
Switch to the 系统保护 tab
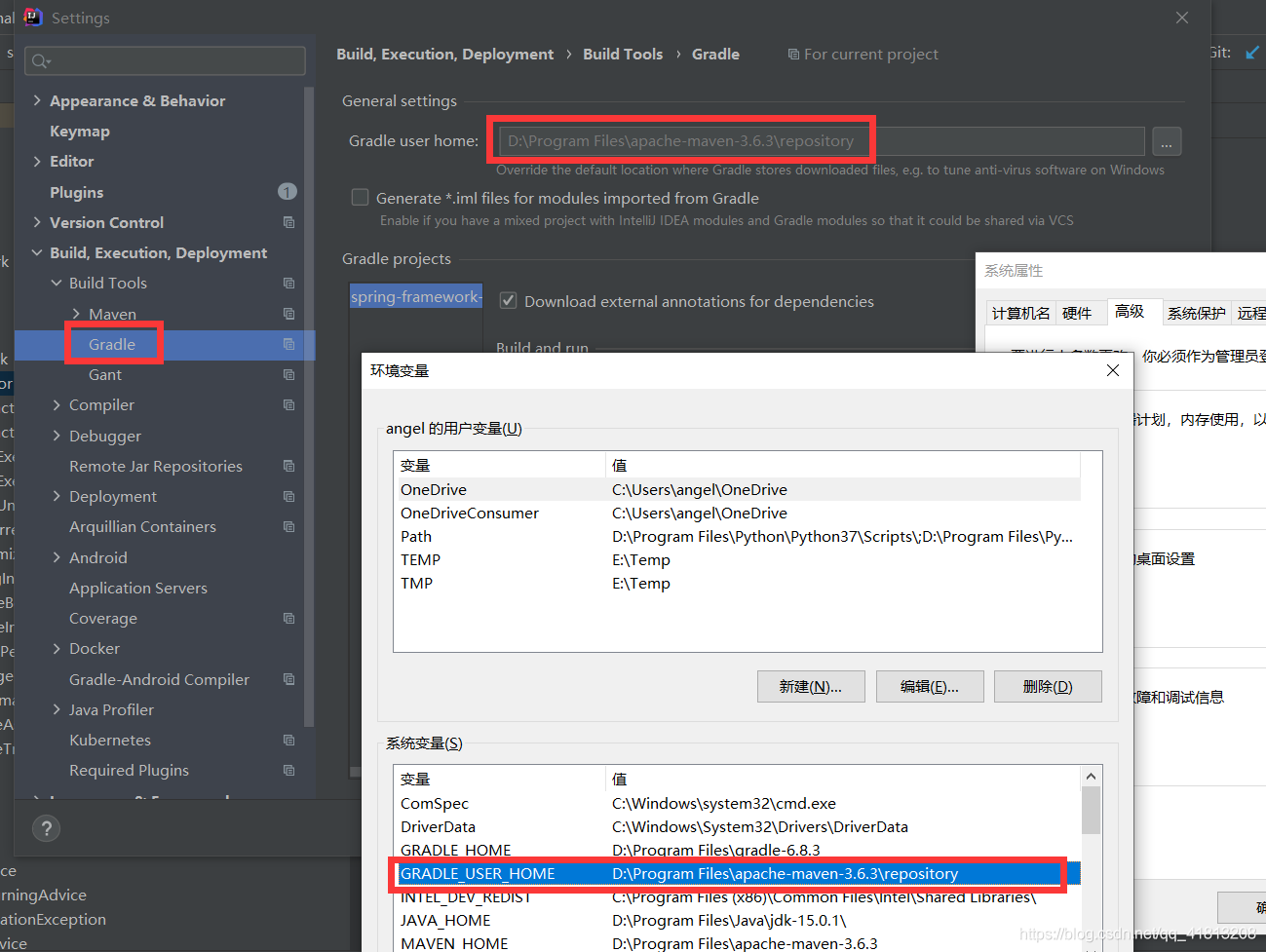[x=1196, y=313]
